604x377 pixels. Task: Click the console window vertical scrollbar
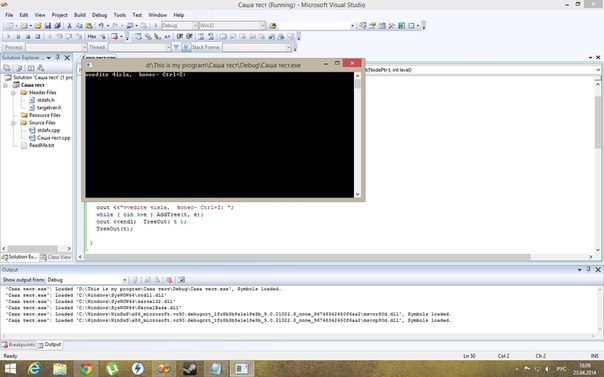pos(357,135)
